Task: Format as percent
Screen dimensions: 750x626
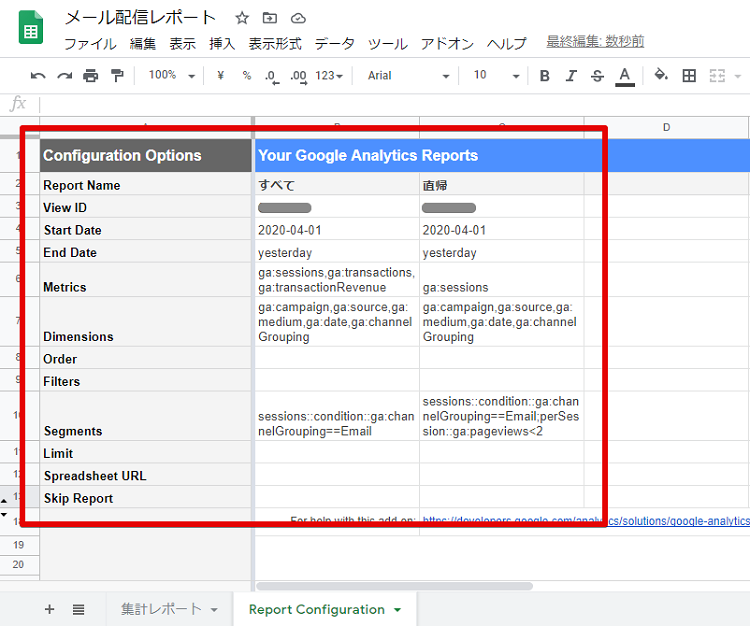Action: (247, 75)
